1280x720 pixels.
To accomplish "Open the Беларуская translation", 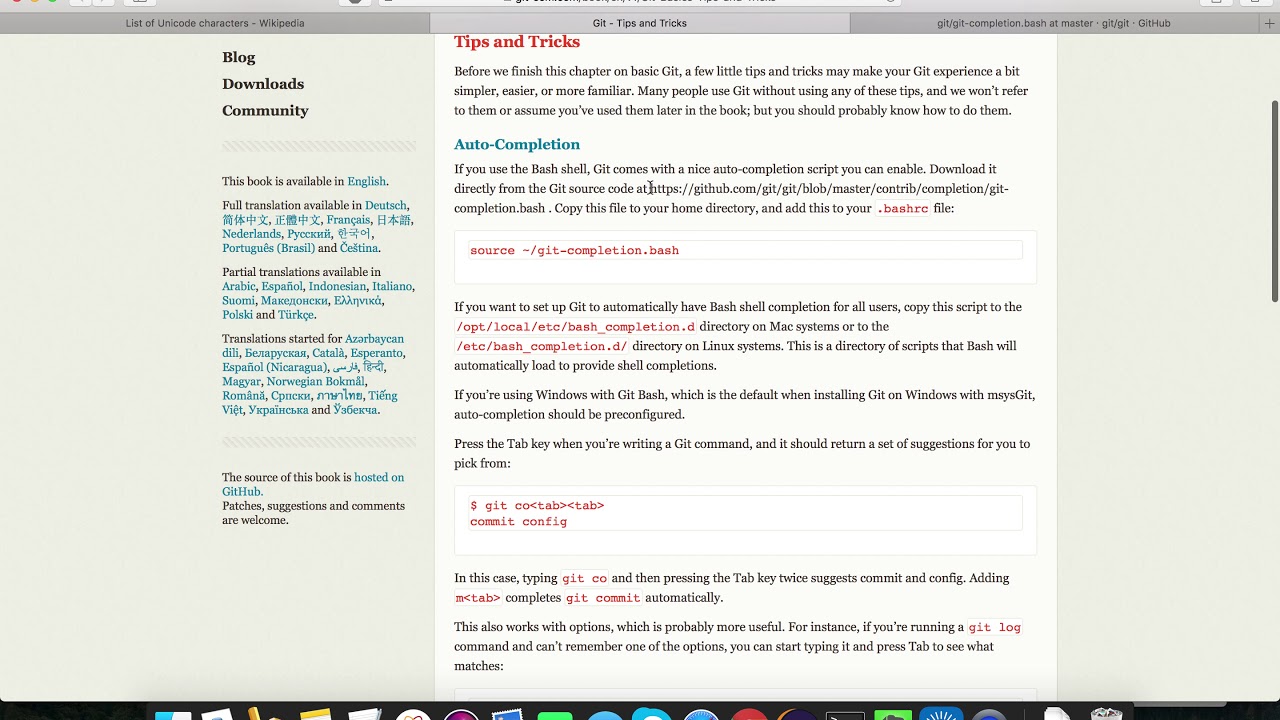I will pyautogui.click(x=275, y=353).
